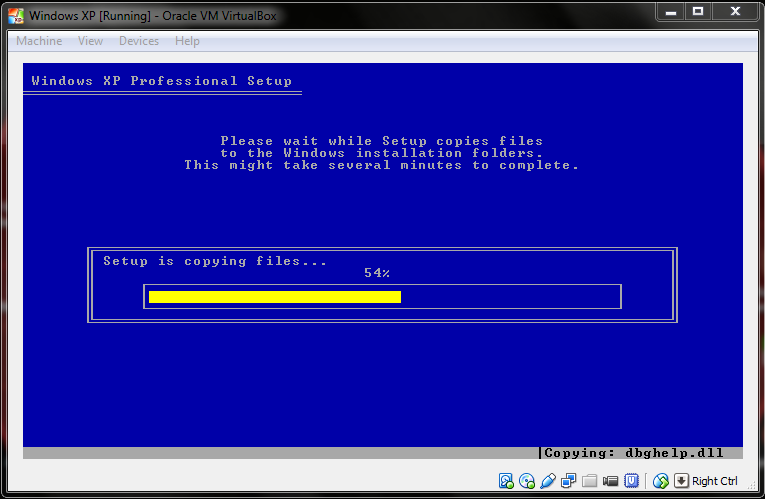The height and width of the screenshot is (499, 765).
Task: Click the Right Ctrl host key label
Action: [715, 481]
